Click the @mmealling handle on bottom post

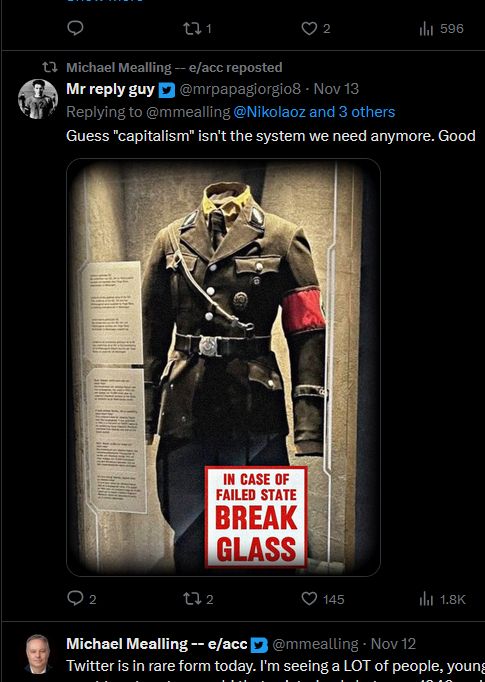(x=315, y=644)
